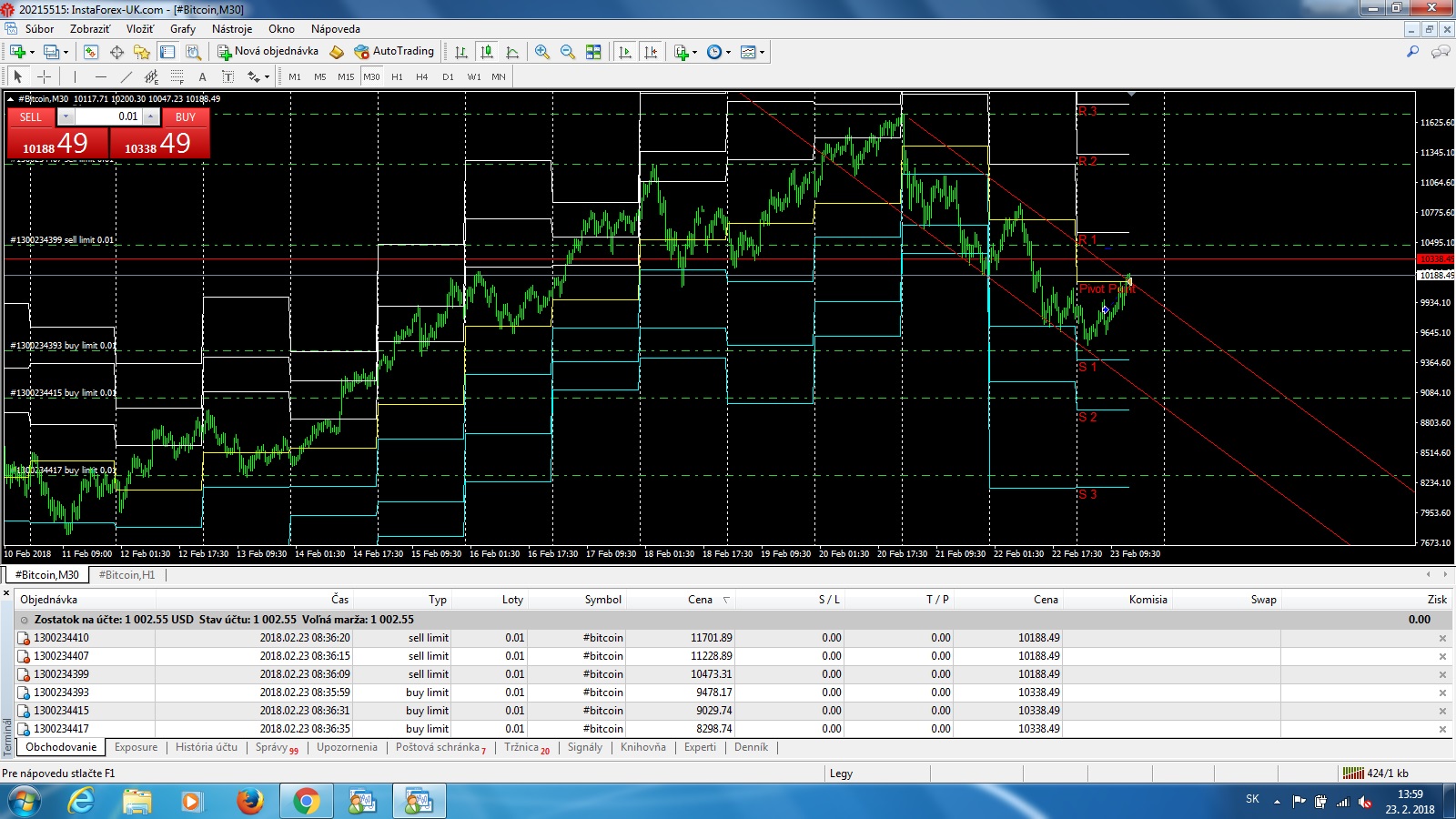Expand the arrows objects dropdown
1456x819 pixels.
click(x=267, y=76)
